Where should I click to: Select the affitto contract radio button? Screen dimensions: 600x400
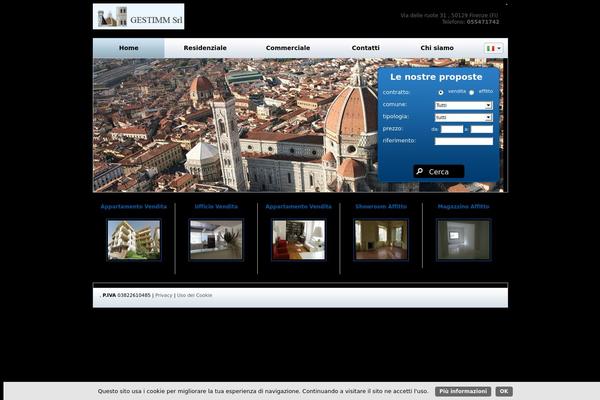click(x=471, y=92)
